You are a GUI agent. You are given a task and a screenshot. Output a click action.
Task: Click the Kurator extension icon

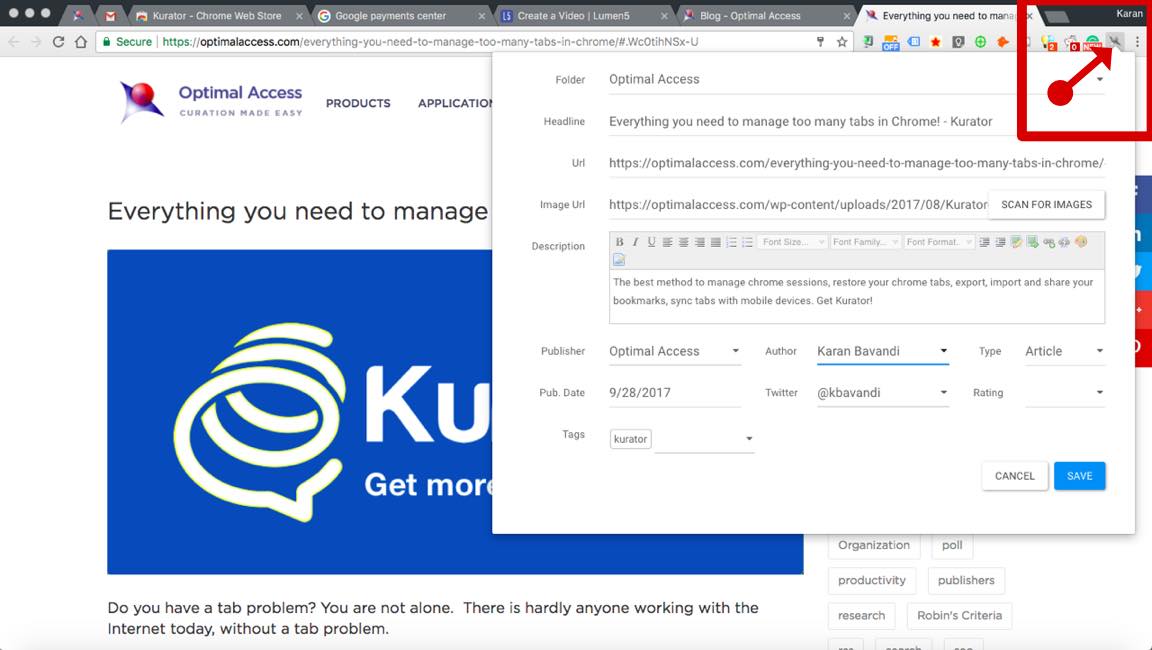(x=1115, y=41)
